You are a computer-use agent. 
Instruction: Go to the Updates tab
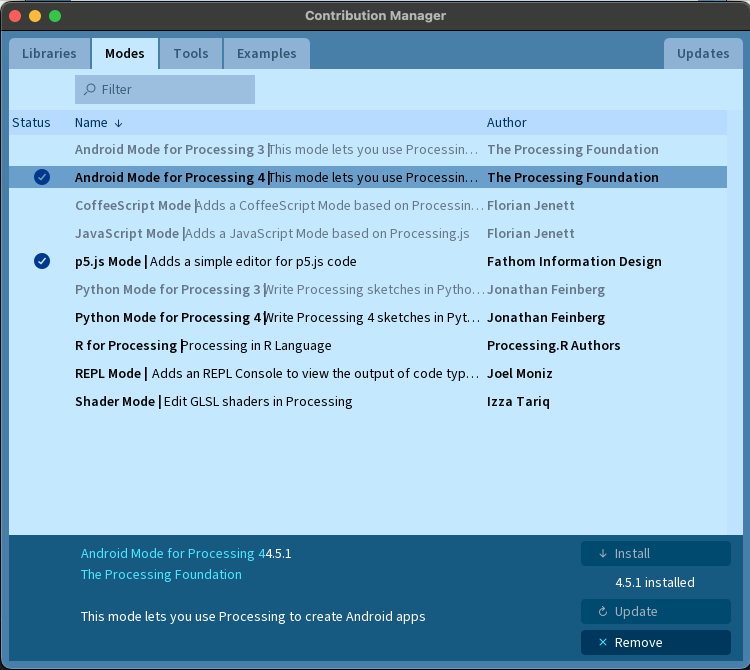coord(703,54)
